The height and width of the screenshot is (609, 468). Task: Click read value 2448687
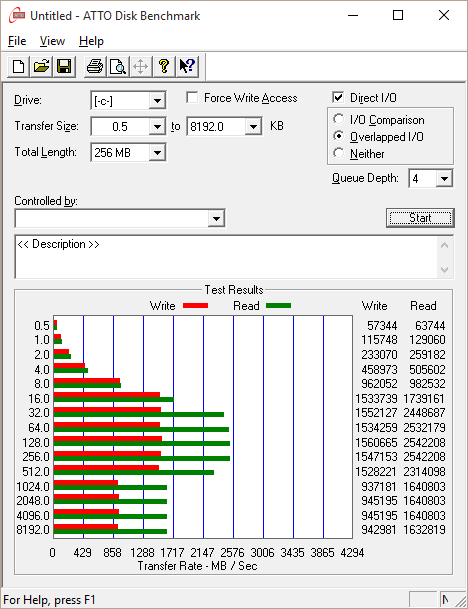tap(424, 412)
